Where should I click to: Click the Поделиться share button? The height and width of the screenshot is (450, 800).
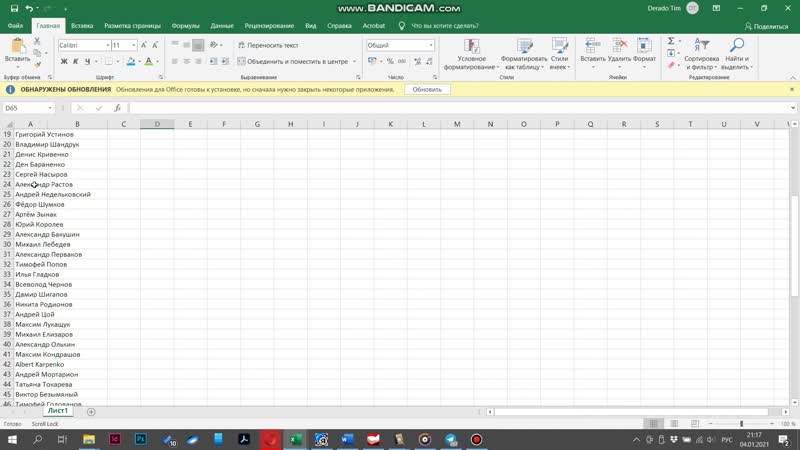click(766, 26)
